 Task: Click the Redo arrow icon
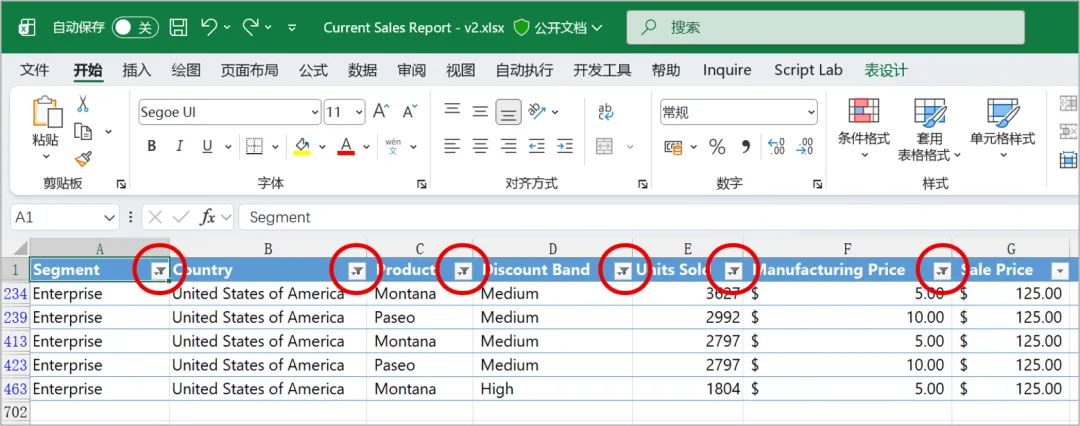[251, 27]
